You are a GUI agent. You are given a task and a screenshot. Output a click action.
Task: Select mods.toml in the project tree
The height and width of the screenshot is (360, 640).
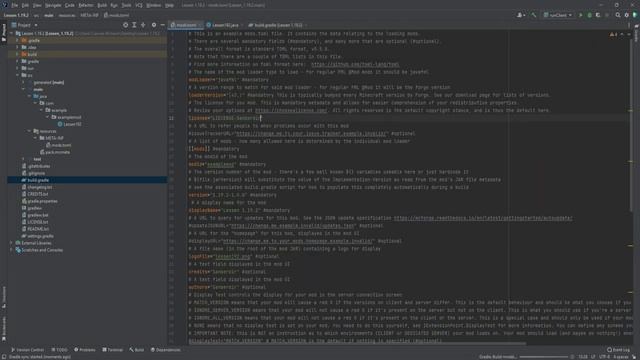click(58, 145)
